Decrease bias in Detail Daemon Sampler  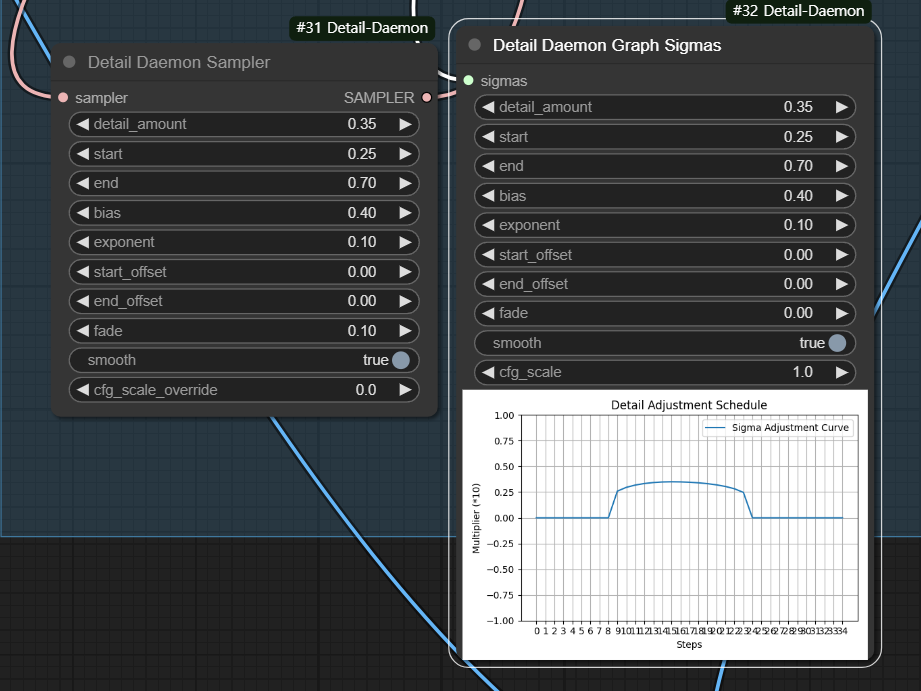(83, 213)
